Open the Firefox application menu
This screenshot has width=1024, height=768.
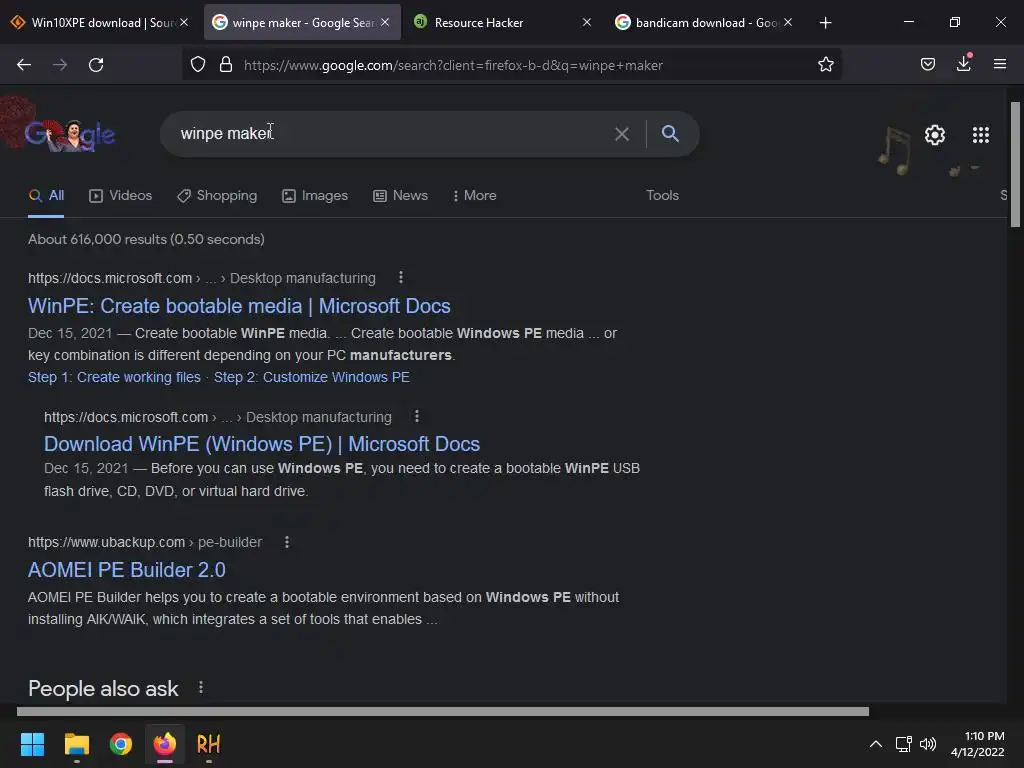click(1000, 64)
